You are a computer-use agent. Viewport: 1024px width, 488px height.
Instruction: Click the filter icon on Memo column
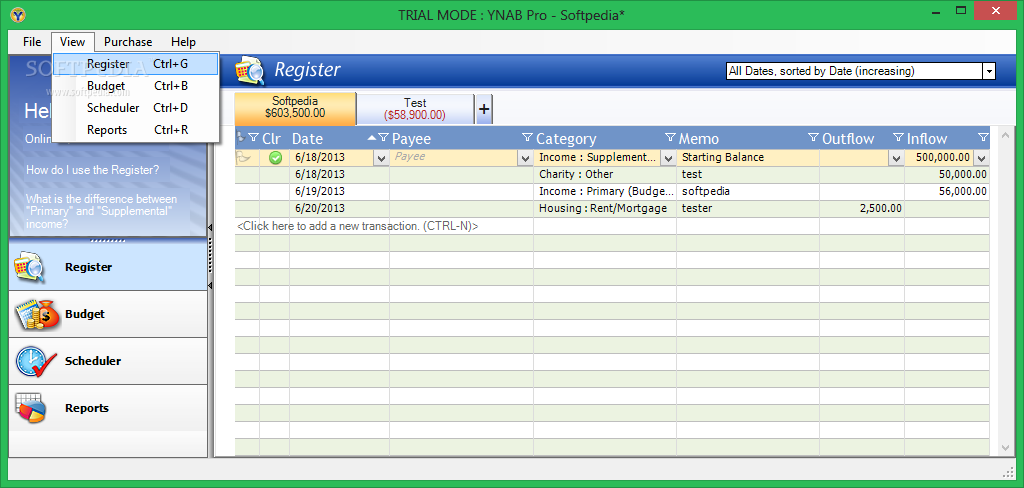pos(813,137)
